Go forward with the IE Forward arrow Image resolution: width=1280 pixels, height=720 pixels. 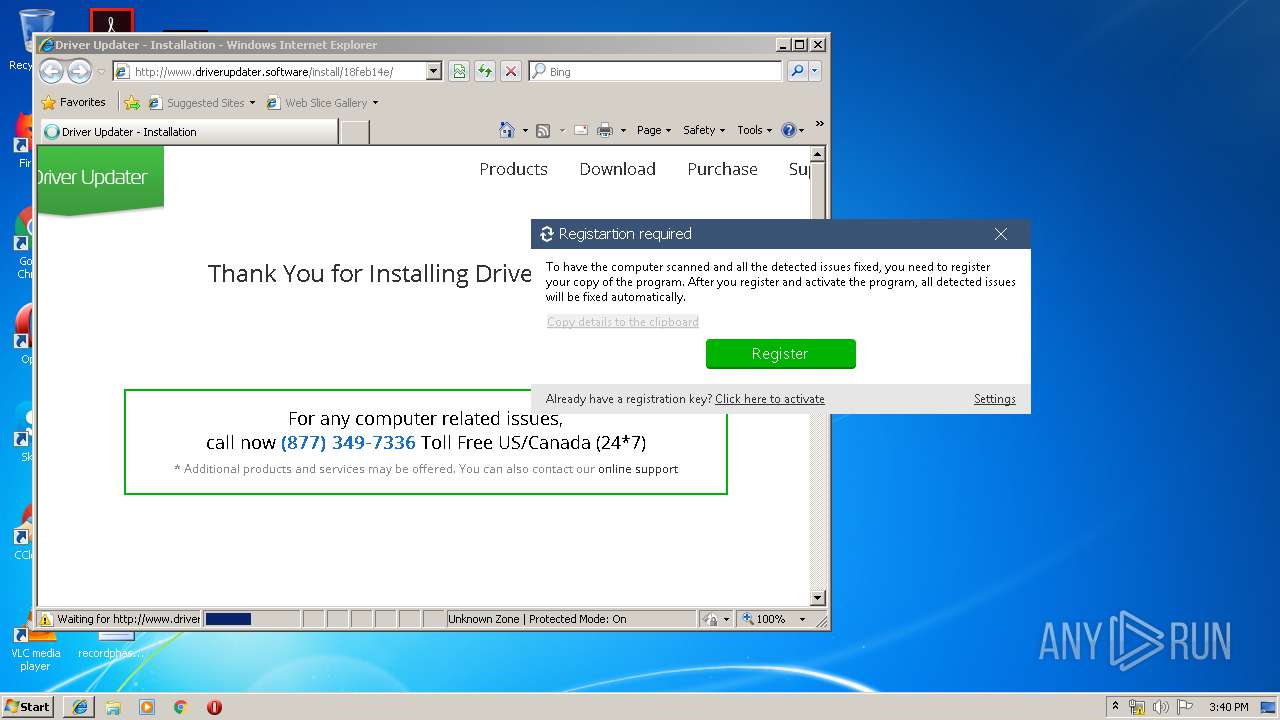[x=79, y=71]
